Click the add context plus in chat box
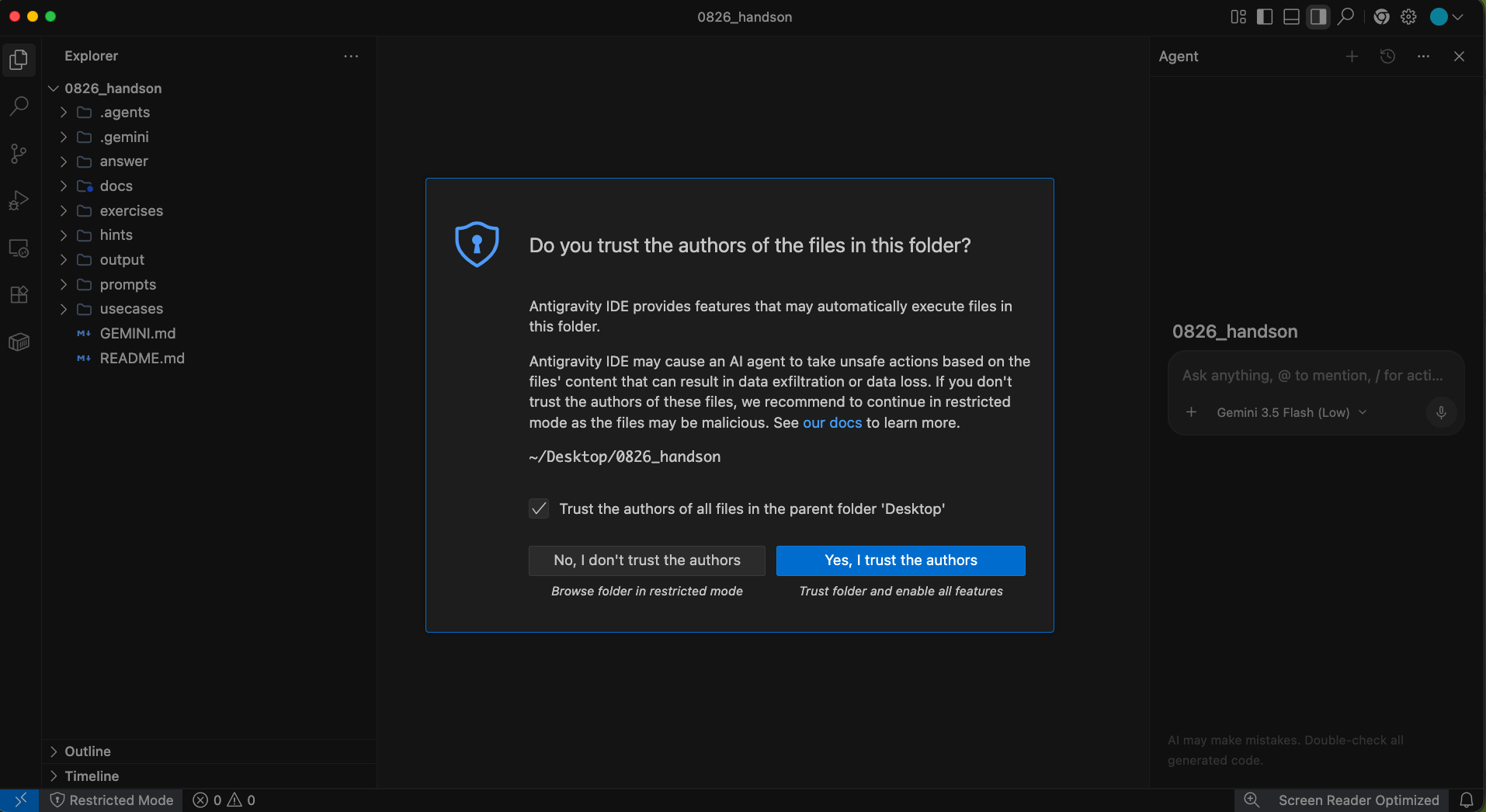Viewport: 1486px width, 812px height. click(x=1191, y=412)
